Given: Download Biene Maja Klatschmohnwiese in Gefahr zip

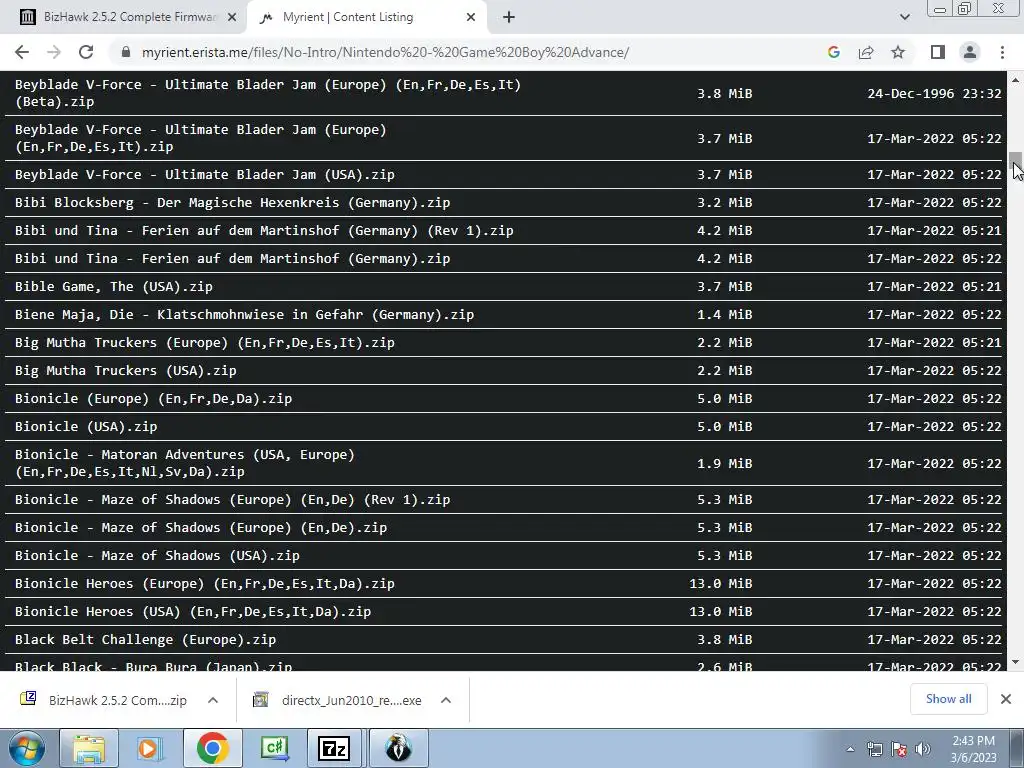Looking at the screenshot, I should (244, 315).
